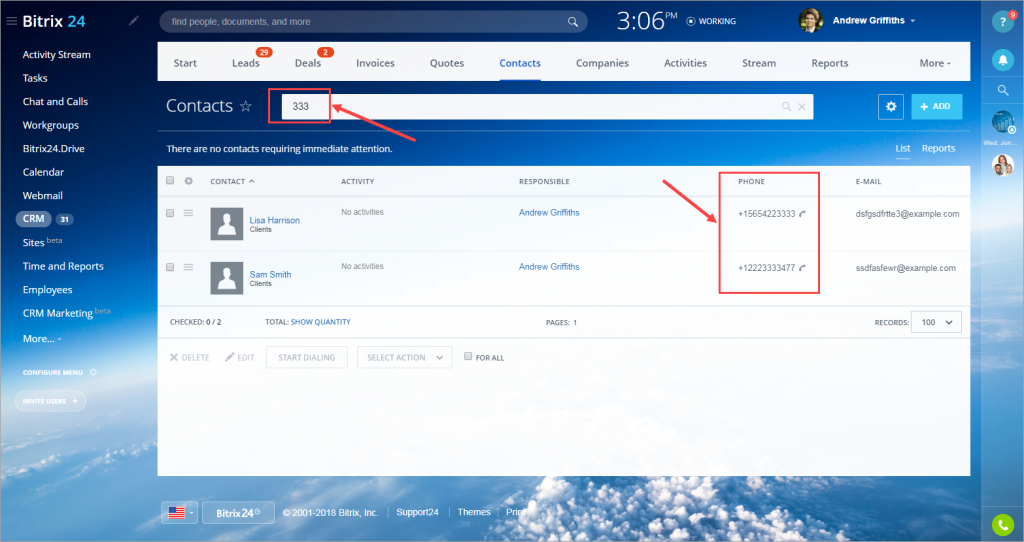Viewport: 1024px width, 542px height.
Task: Click the Show Quantity link
Action: coord(321,322)
